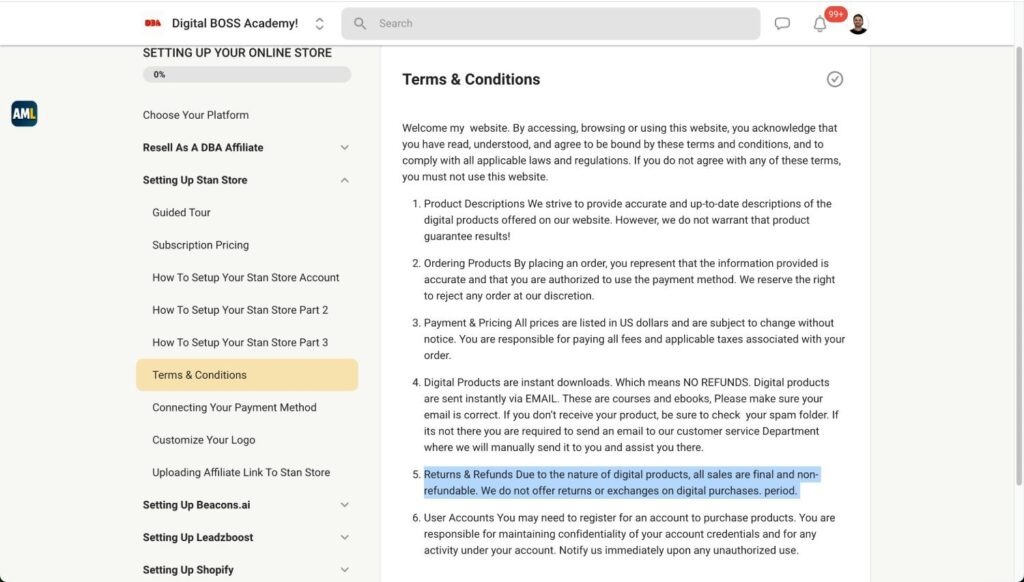Click the Ordering Products paragraph
This screenshot has width=1024, height=582.
tap(630, 280)
